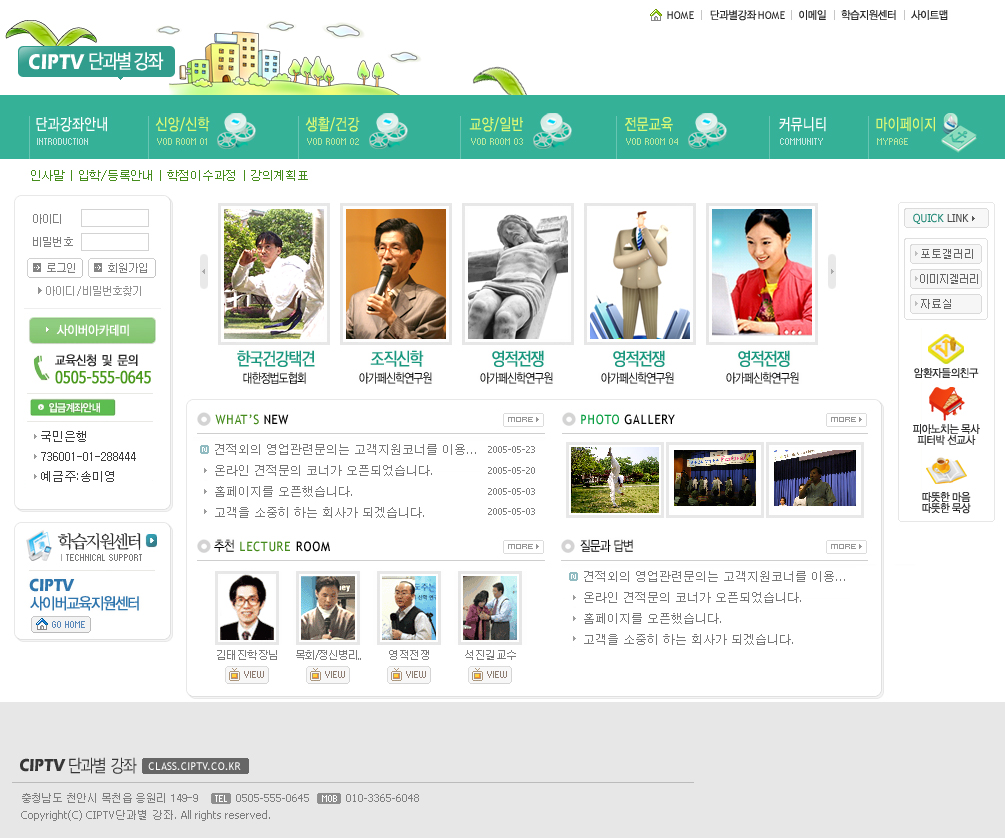
Task: Click the 아이디 input field
Action: coord(115,218)
